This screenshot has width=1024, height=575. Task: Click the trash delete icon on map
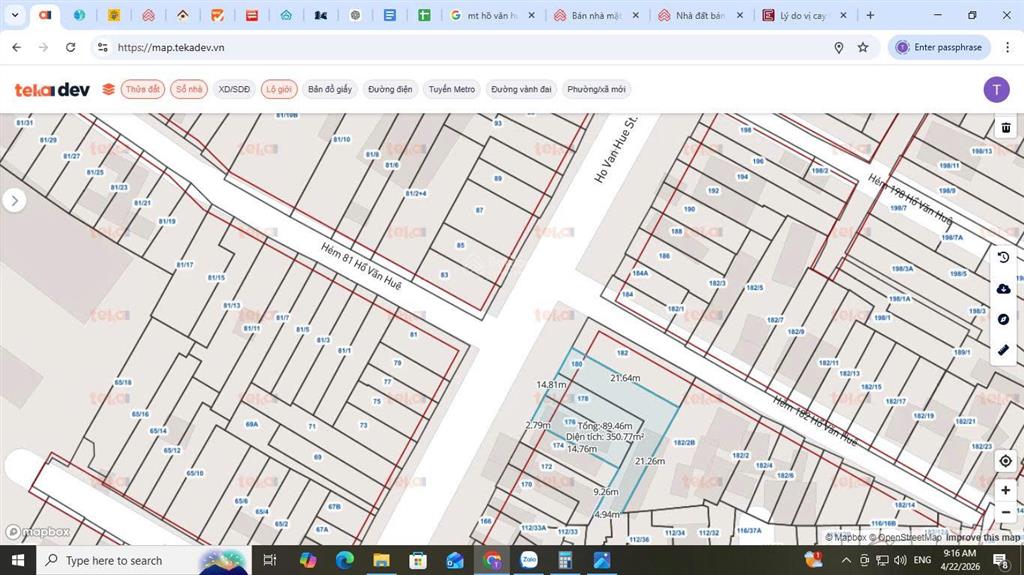click(x=1006, y=127)
